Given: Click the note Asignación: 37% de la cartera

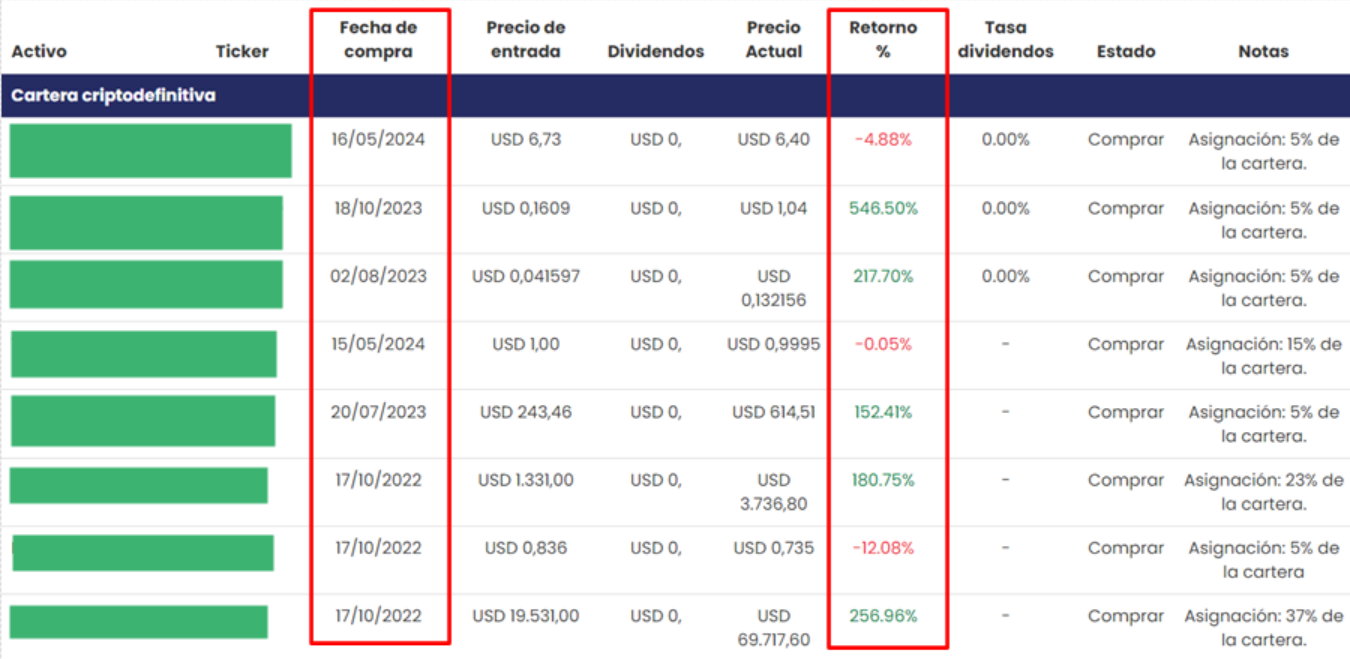Looking at the screenshot, I should point(1264,628).
